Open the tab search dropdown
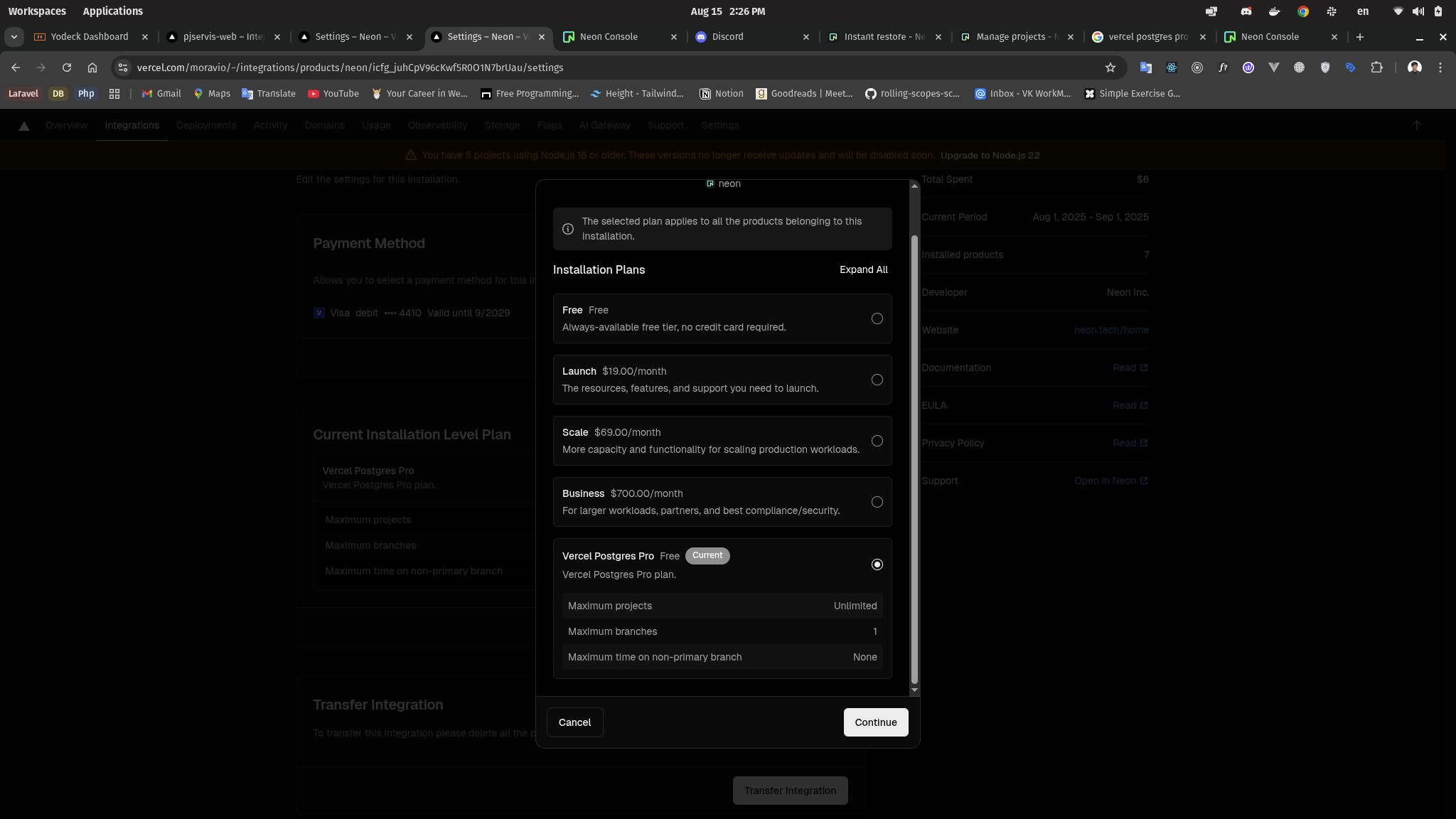 pos(14,37)
